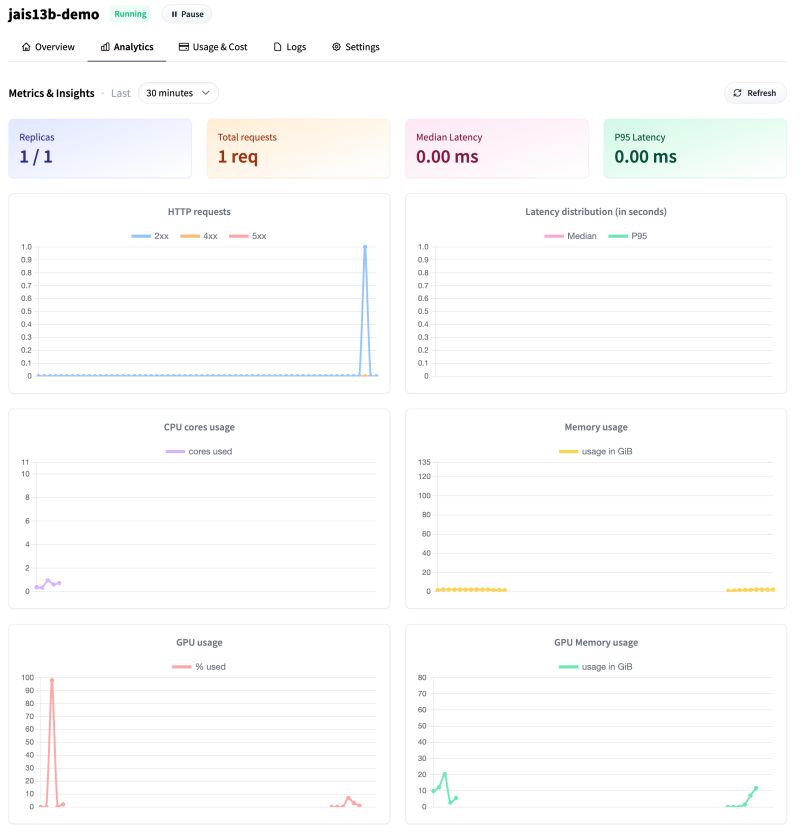Go to the Logs tab
Viewport: 800px width, 833px height.
pyautogui.click(x=290, y=47)
